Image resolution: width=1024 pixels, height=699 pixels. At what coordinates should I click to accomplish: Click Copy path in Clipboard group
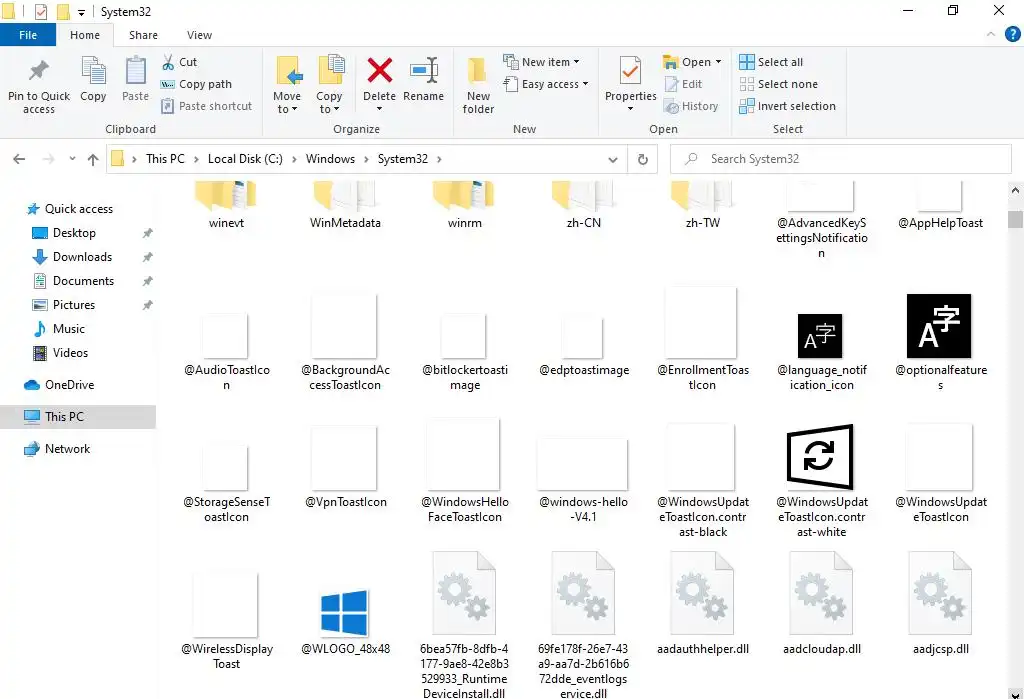click(x=197, y=84)
